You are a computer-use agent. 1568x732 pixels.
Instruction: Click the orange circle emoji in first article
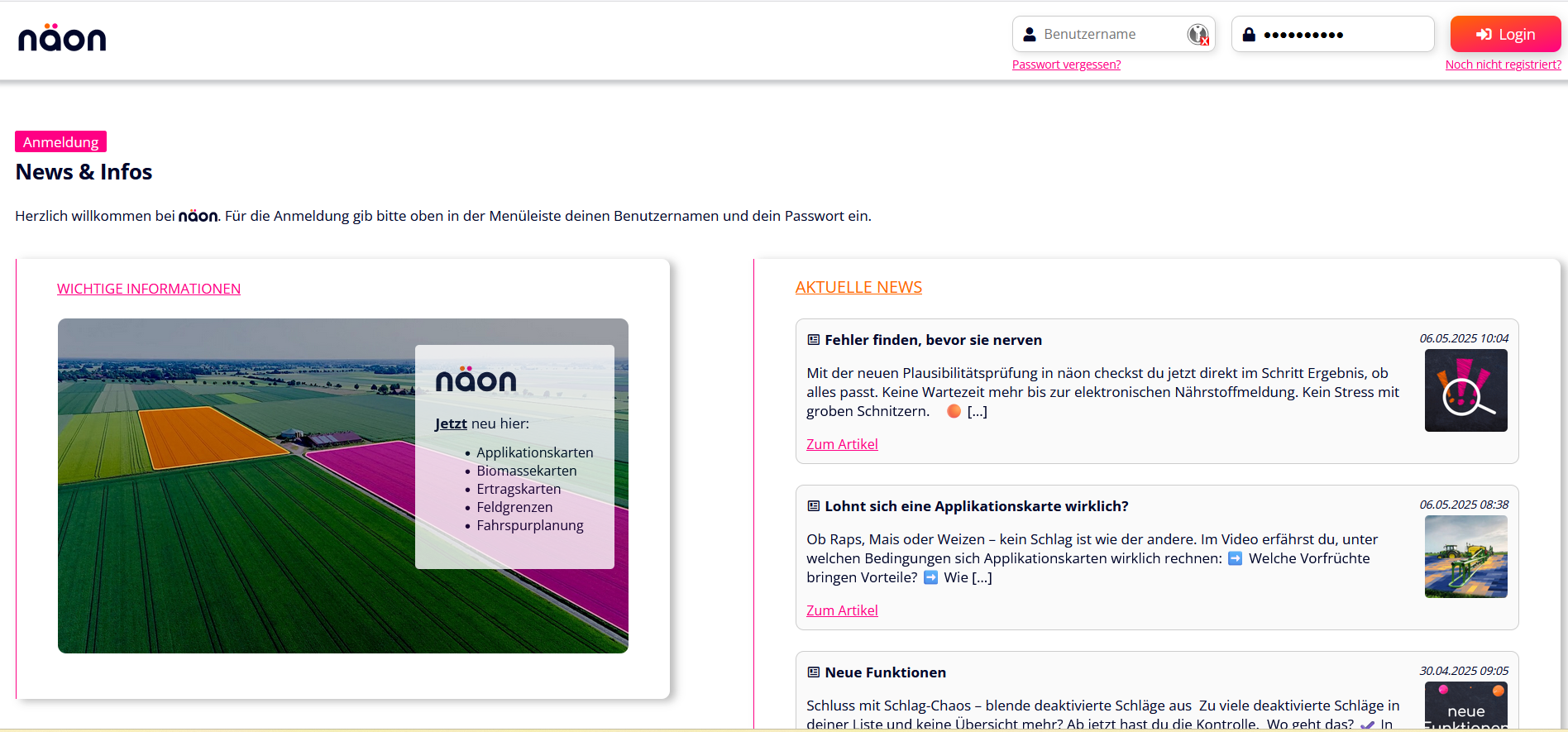(954, 411)
